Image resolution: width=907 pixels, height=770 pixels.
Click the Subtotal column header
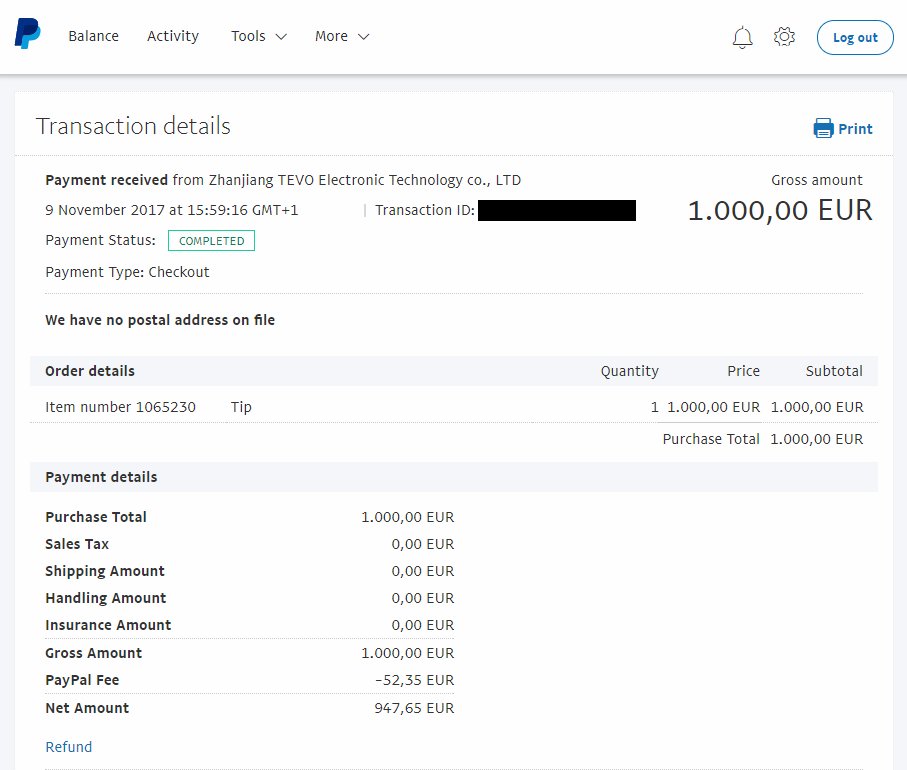click(x=834, y=371)
